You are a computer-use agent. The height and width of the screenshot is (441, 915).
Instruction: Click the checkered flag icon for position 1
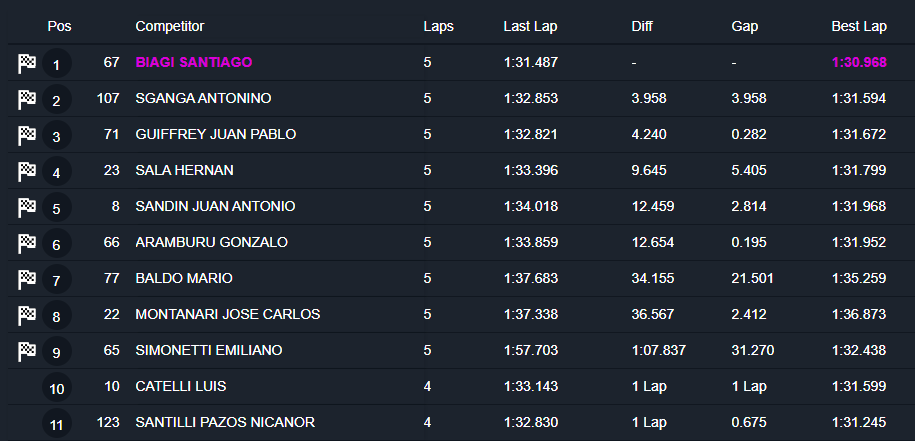pyautogui.click(x=27, y=64)
